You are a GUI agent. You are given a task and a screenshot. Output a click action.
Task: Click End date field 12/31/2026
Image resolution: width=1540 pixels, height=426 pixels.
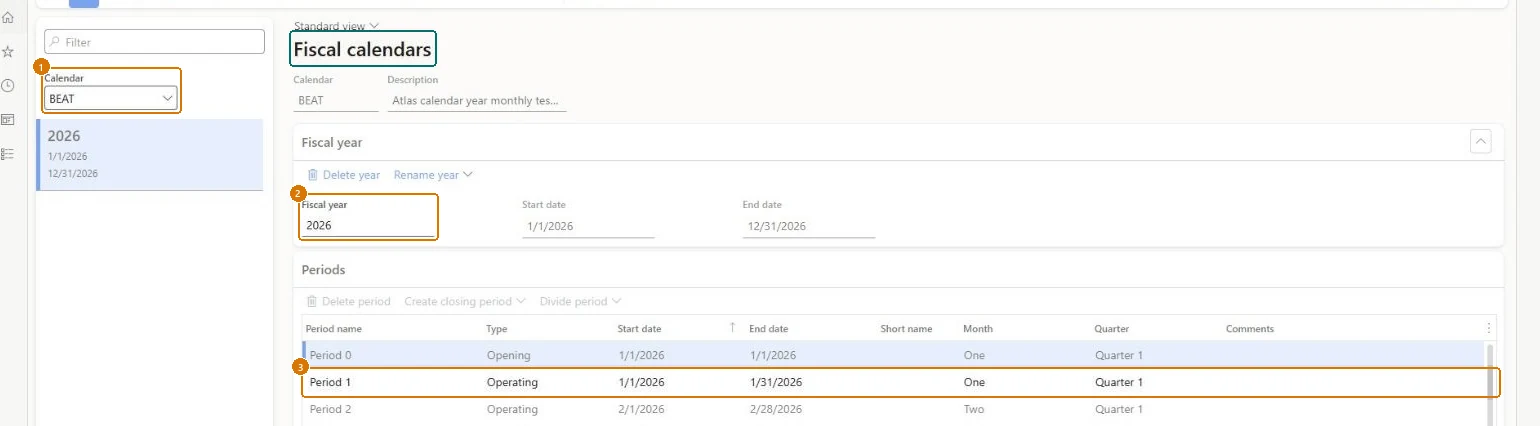click(808, 226)
